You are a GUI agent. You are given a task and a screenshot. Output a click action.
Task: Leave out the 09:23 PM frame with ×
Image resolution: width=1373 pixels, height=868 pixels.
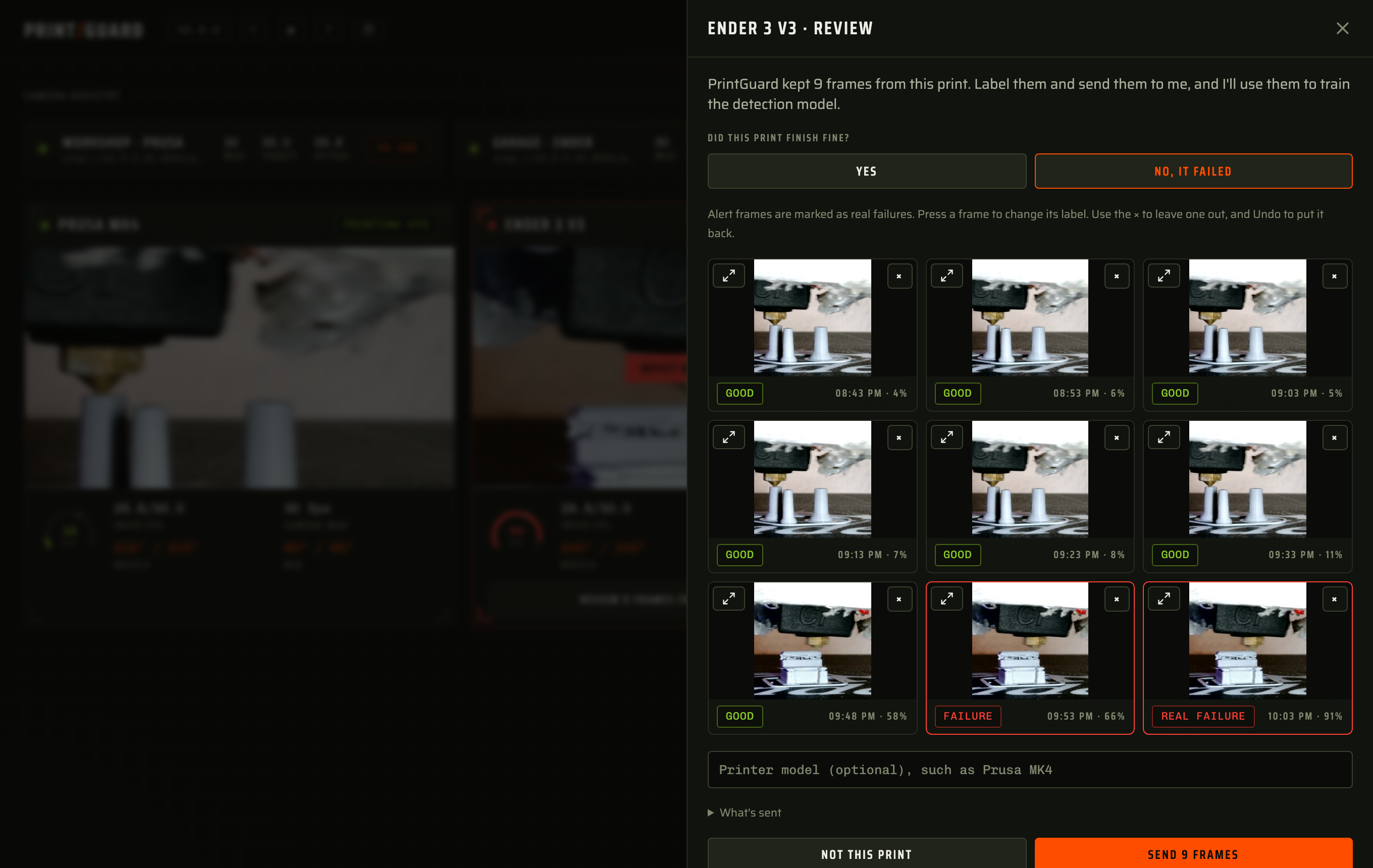1117,438
